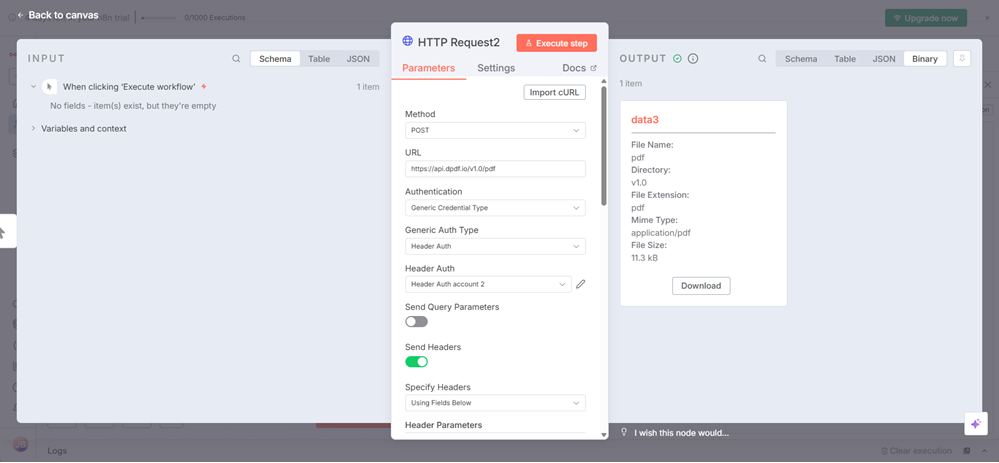Viewport: 999px width, 463px height.
Task: Search input data with magnifier icon
Action: pyautogui.click(x=236, y=59)
